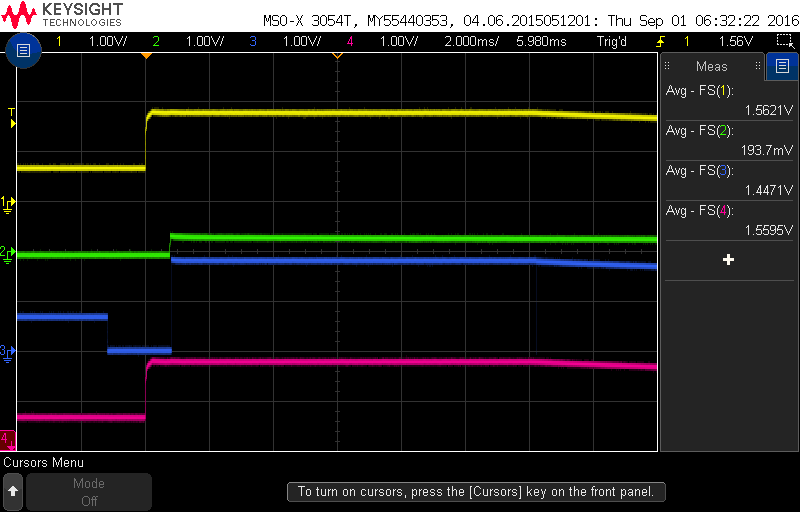The image size is (800, 512).
Task: Click the cursors menu back arrow
Action: click(x=13, y=492)
